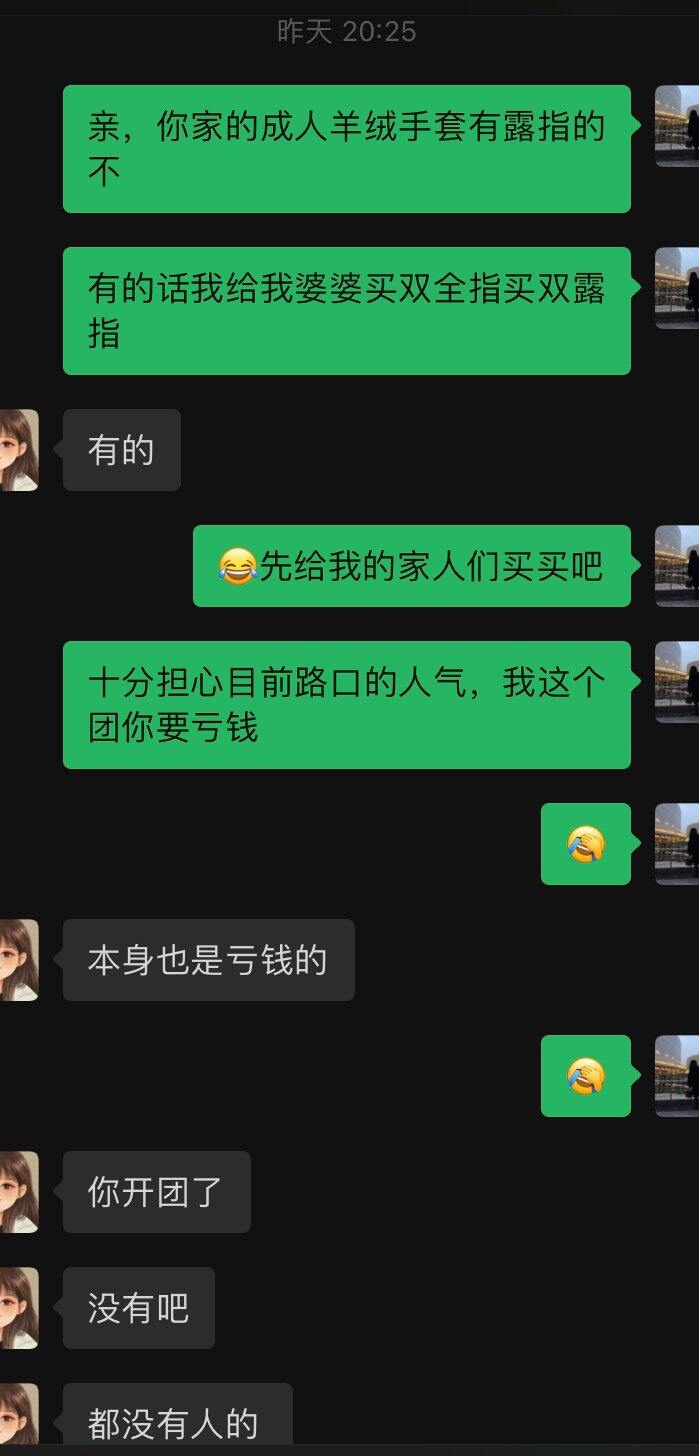699x1456 pixels.
Task: Select the 亲，你家的成人羊绒手套 message bubble
Action: pos(347,149)
